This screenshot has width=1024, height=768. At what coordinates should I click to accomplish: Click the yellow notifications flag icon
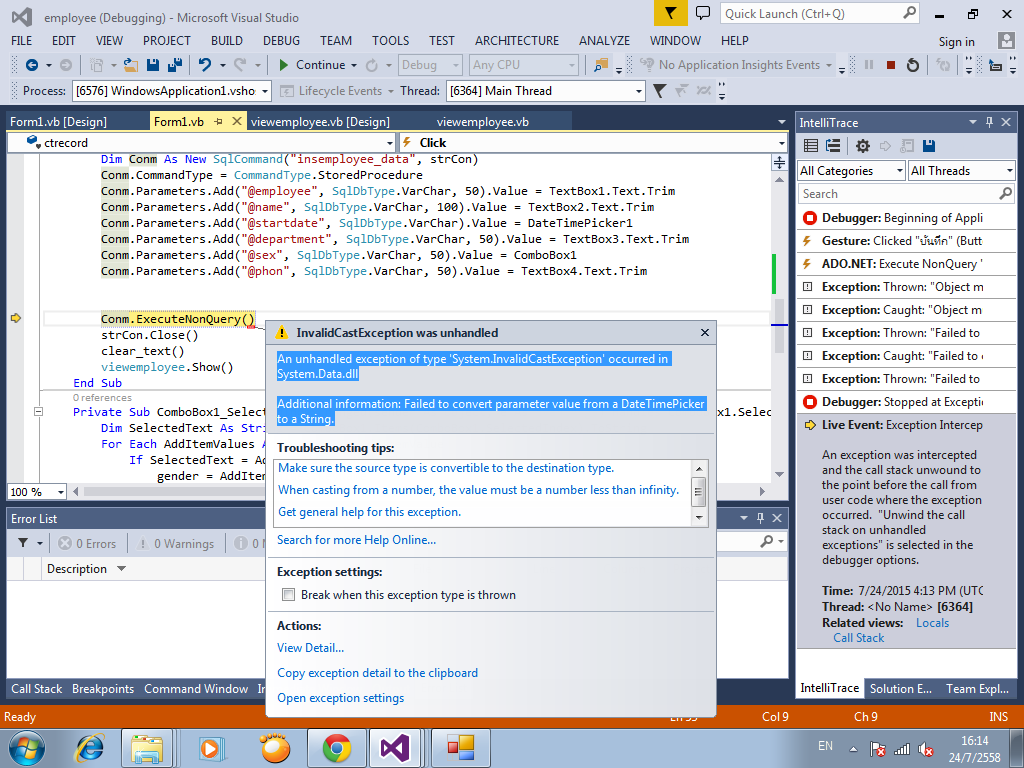[x=671, y=13]
